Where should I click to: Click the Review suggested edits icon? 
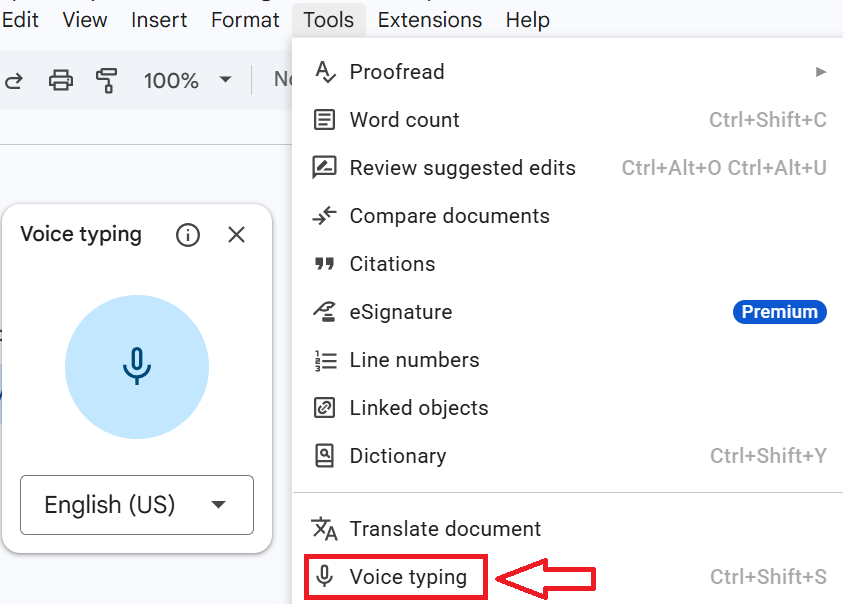click(x=324, y=168)
